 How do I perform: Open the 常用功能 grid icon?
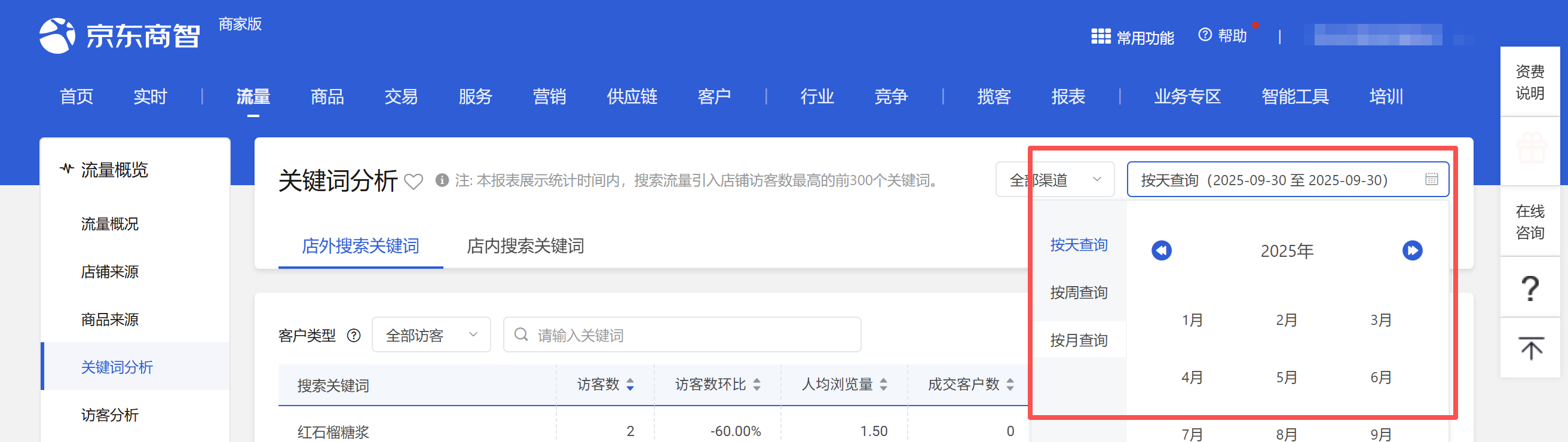pos(1101,36)
